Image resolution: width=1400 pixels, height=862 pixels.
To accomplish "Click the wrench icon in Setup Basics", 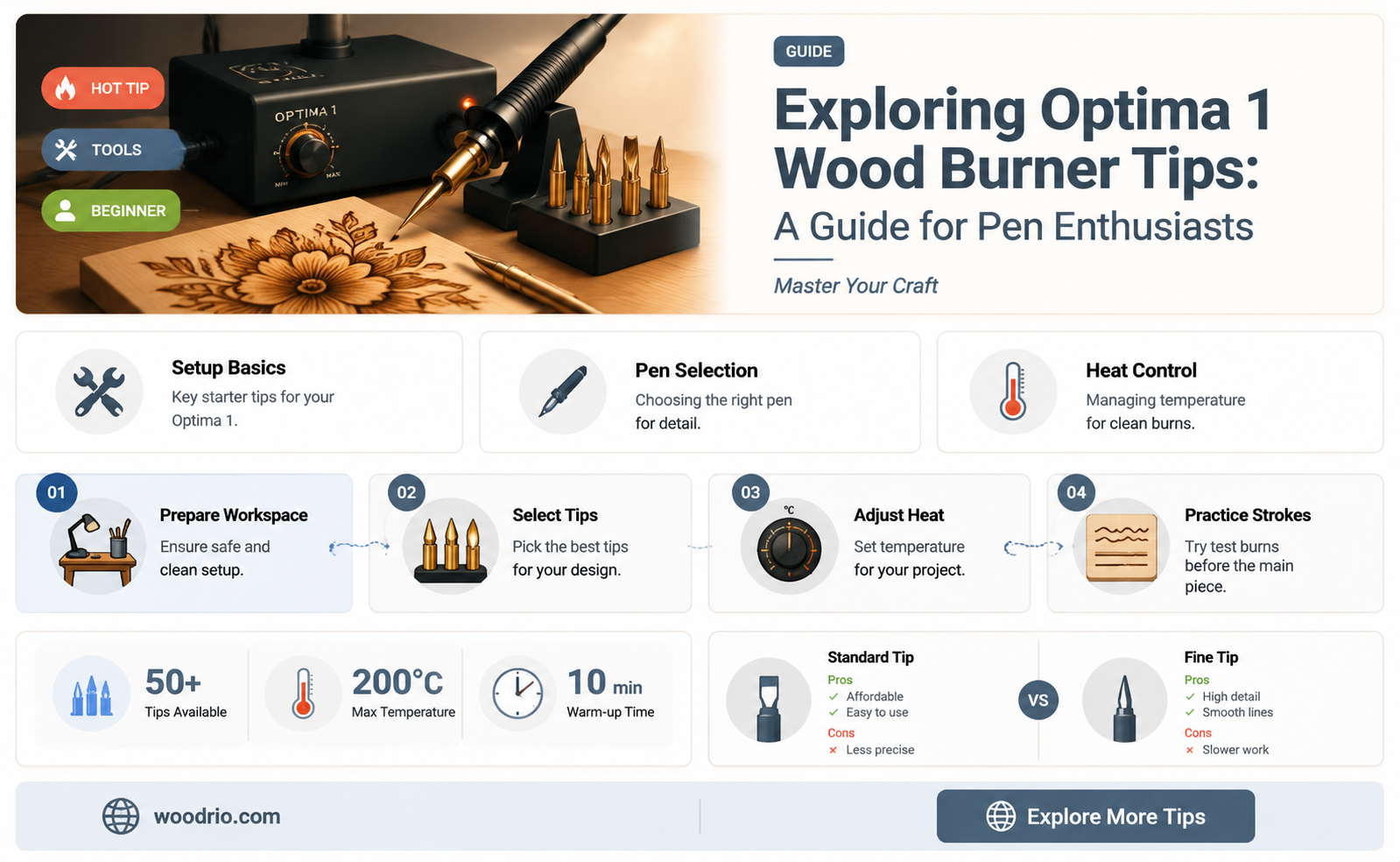I will click(x=99, y=392).
